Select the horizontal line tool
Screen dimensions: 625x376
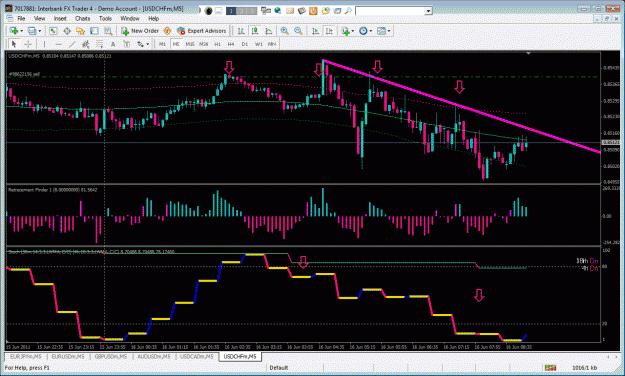coord(58,44)
